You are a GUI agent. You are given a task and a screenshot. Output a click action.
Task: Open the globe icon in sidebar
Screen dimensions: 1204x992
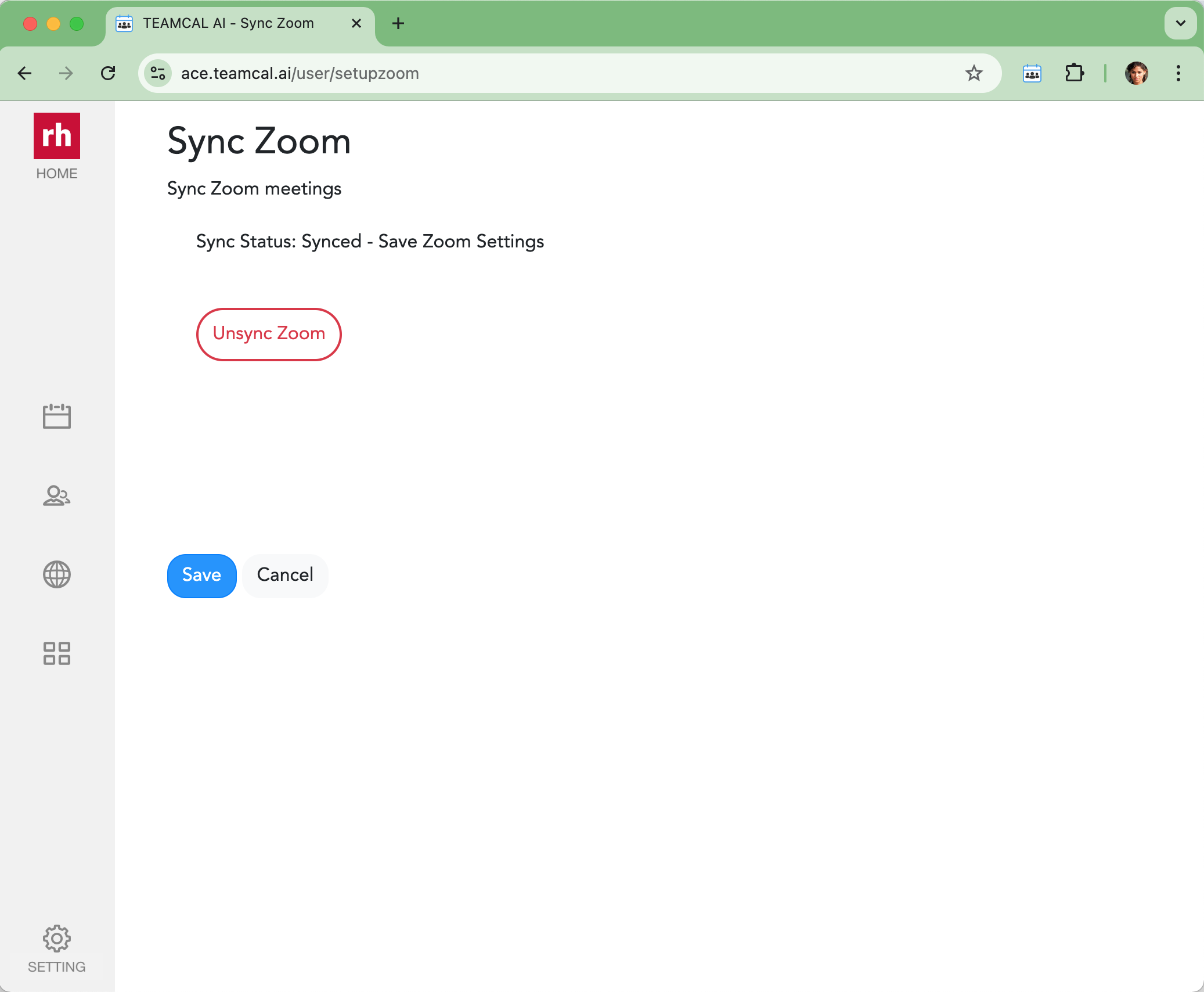57,574
